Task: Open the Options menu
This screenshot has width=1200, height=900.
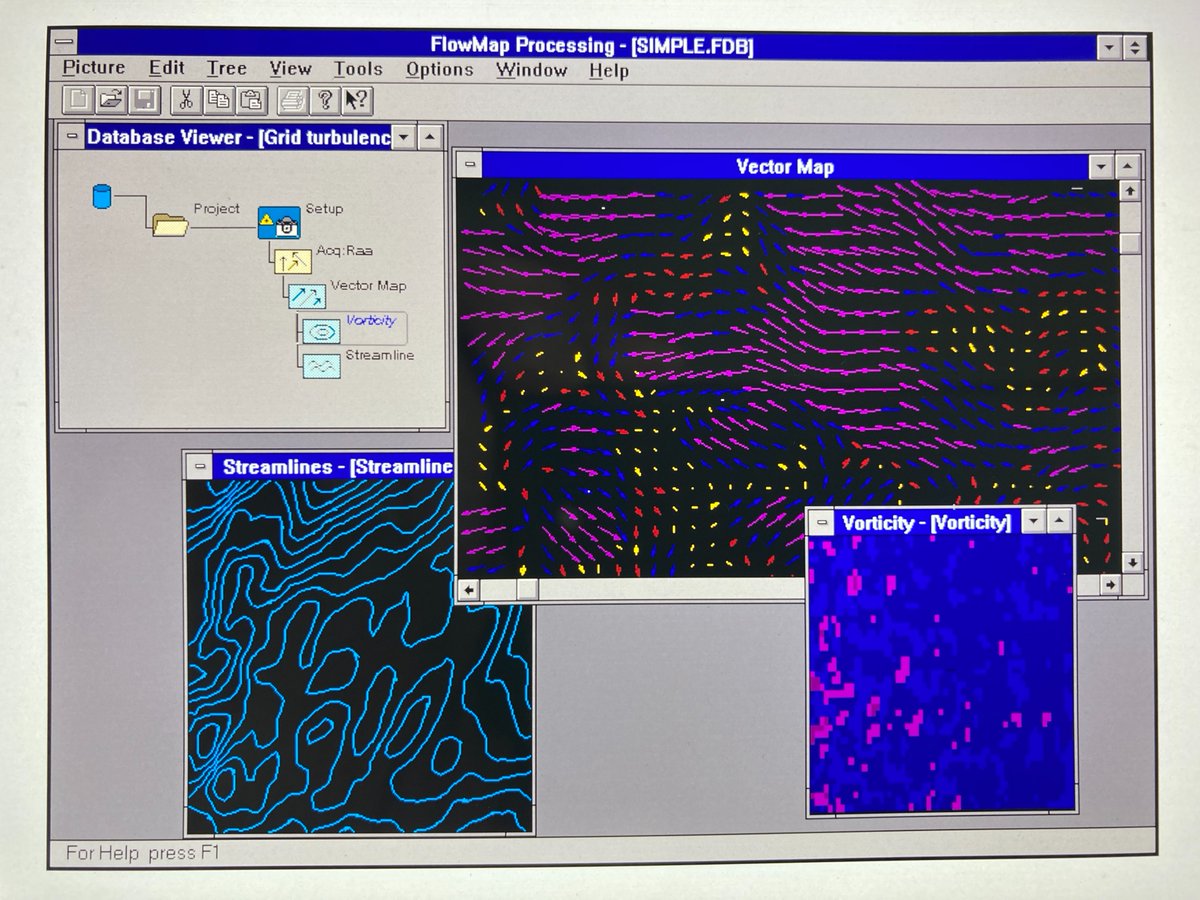Action: coord(440,70)
